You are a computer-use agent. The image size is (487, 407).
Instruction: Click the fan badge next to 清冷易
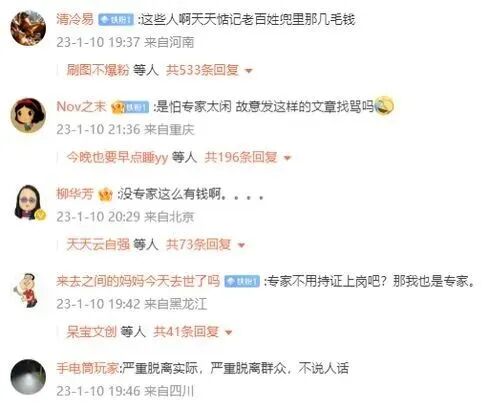click(116, 20)
